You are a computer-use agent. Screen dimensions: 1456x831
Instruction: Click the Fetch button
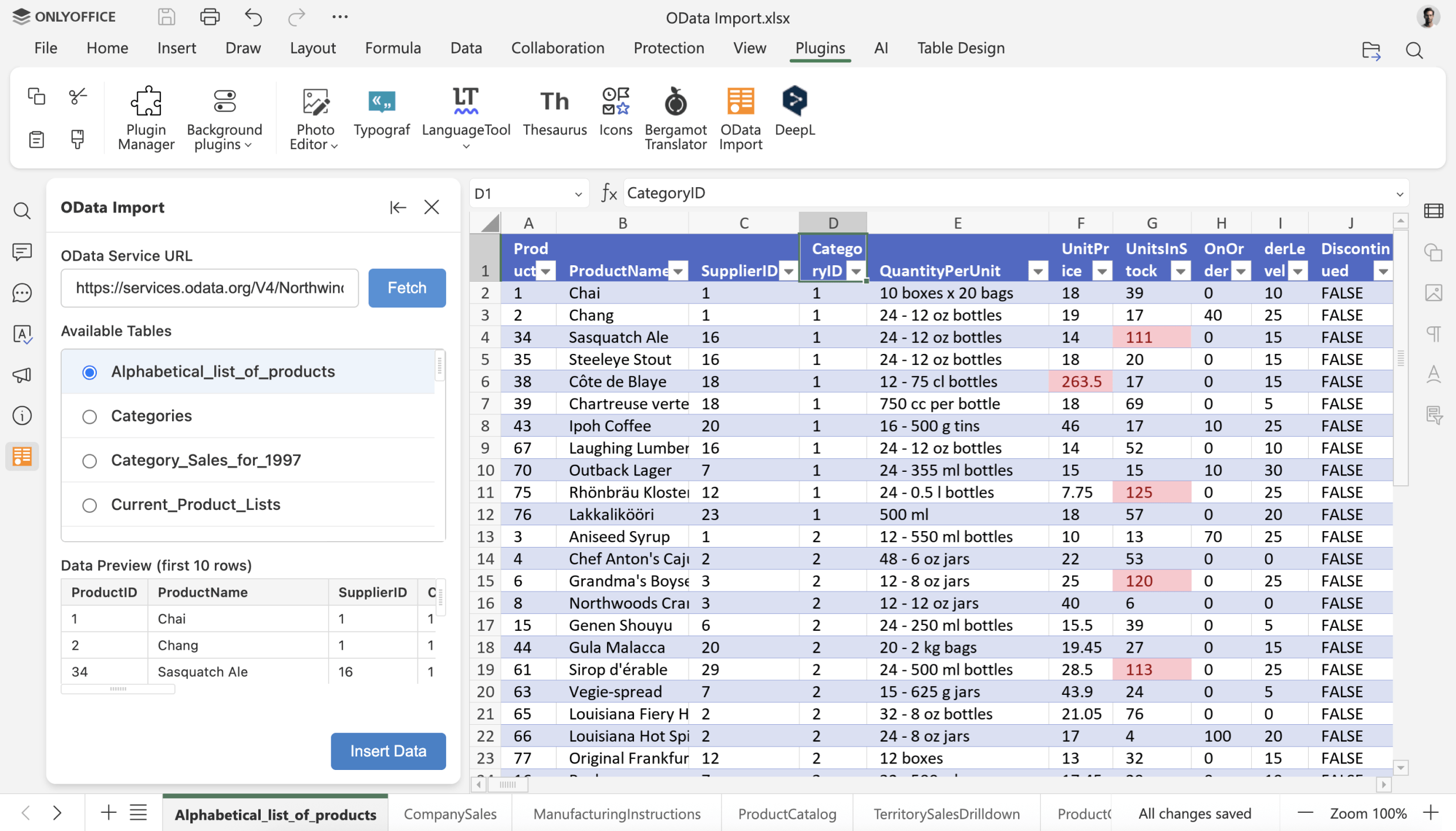pyautogui.click(x=407, y=288)
